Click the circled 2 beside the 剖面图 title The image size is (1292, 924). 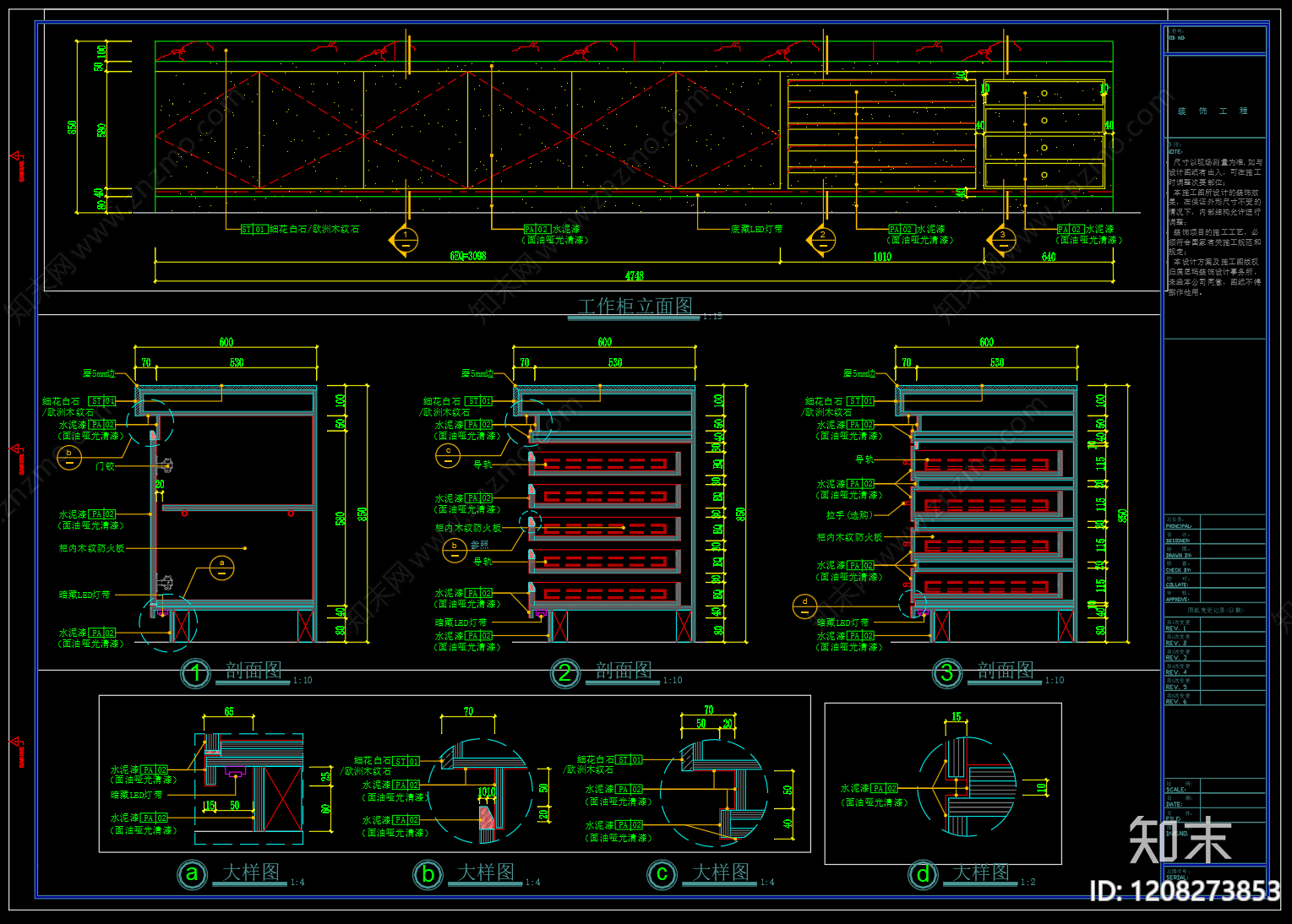click(565, 673)
